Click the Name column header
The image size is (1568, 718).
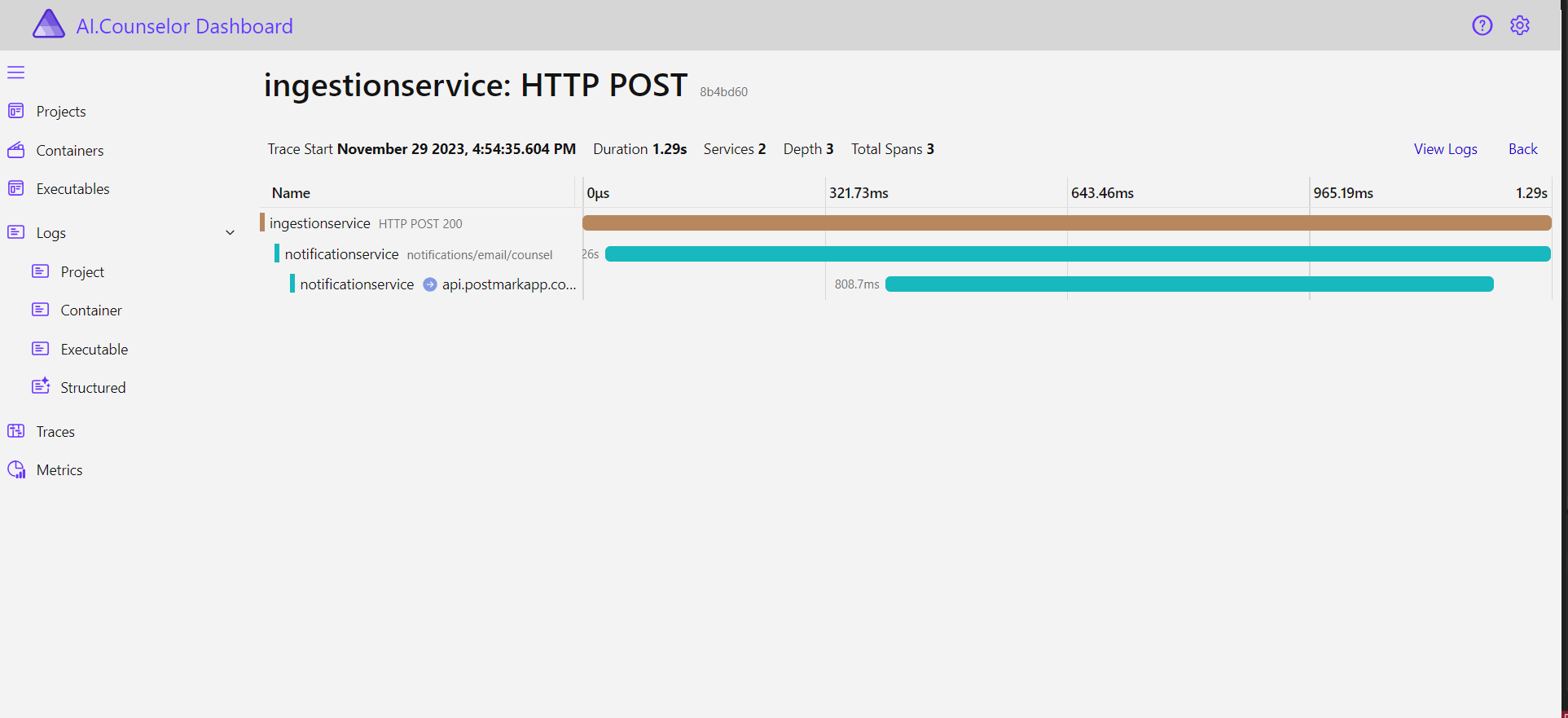(x=291, y=193)
